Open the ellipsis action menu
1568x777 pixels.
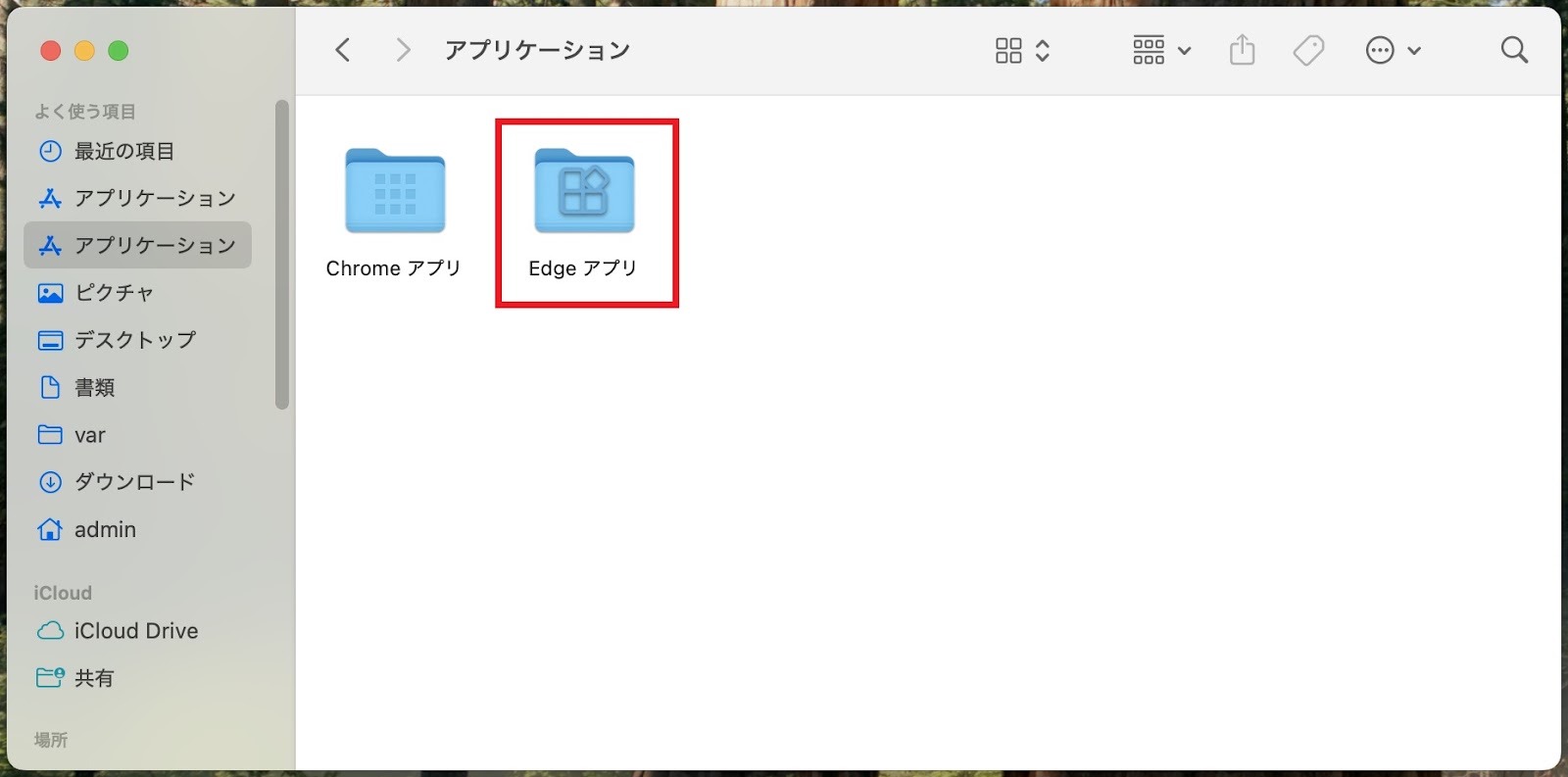tap(1380, 50)
